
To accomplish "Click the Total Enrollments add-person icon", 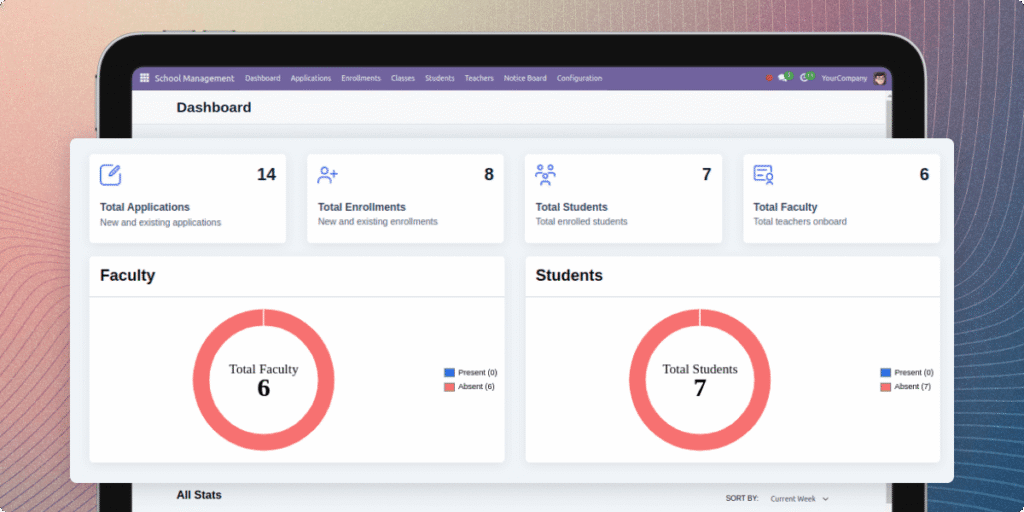I will pos(328,175).
